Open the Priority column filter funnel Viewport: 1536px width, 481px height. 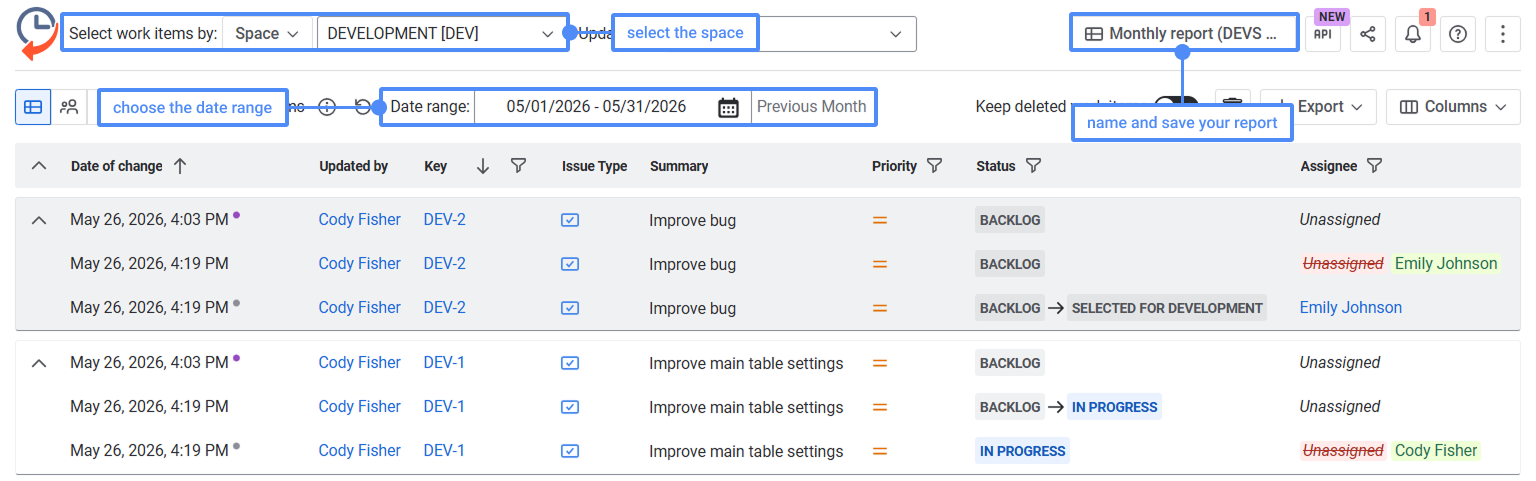tap(934, 166)
